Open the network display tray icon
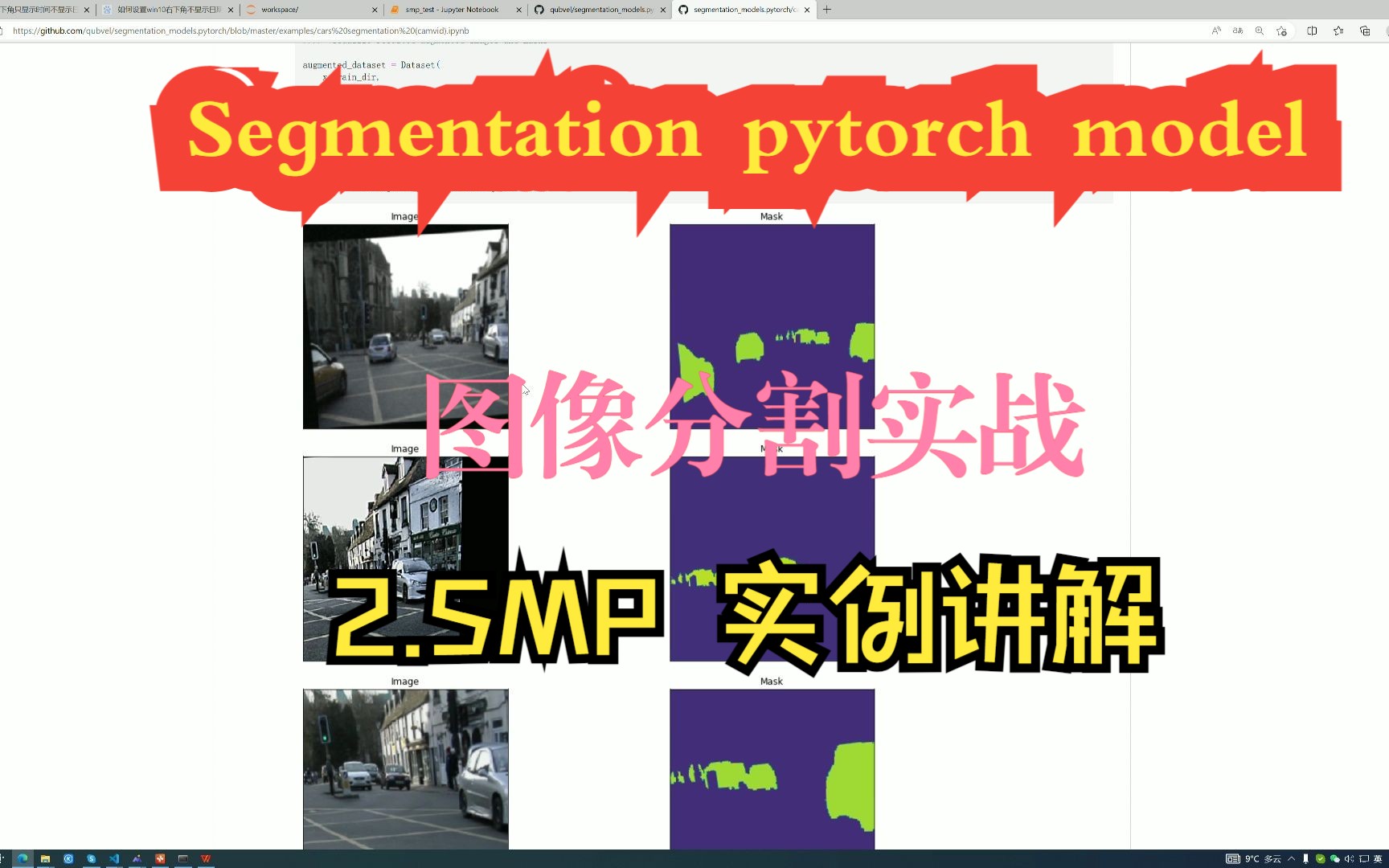 tap(1364, 858)
